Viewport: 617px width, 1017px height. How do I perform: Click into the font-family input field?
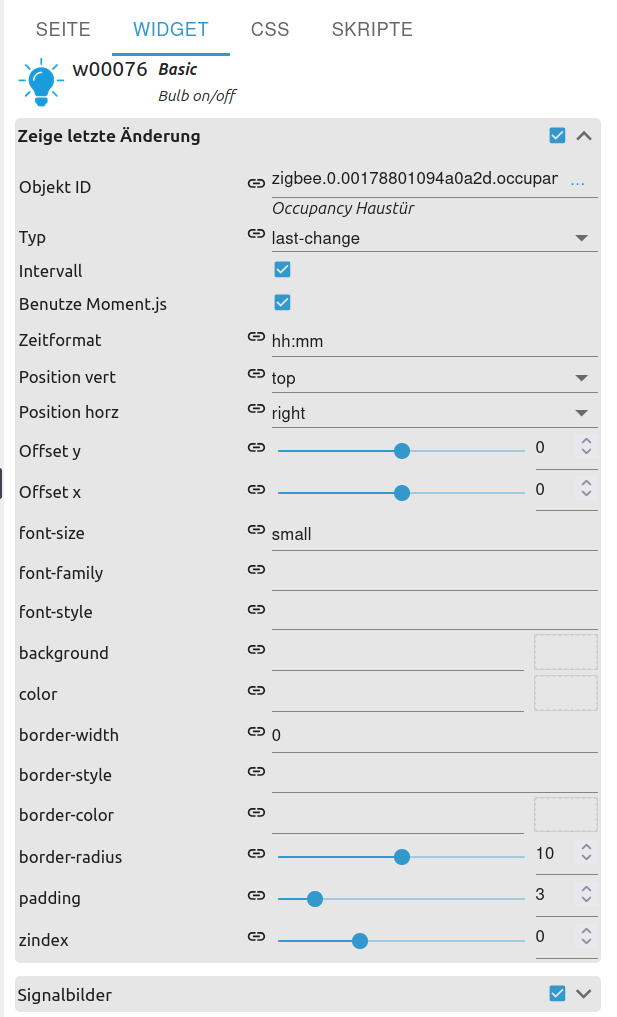434,573
